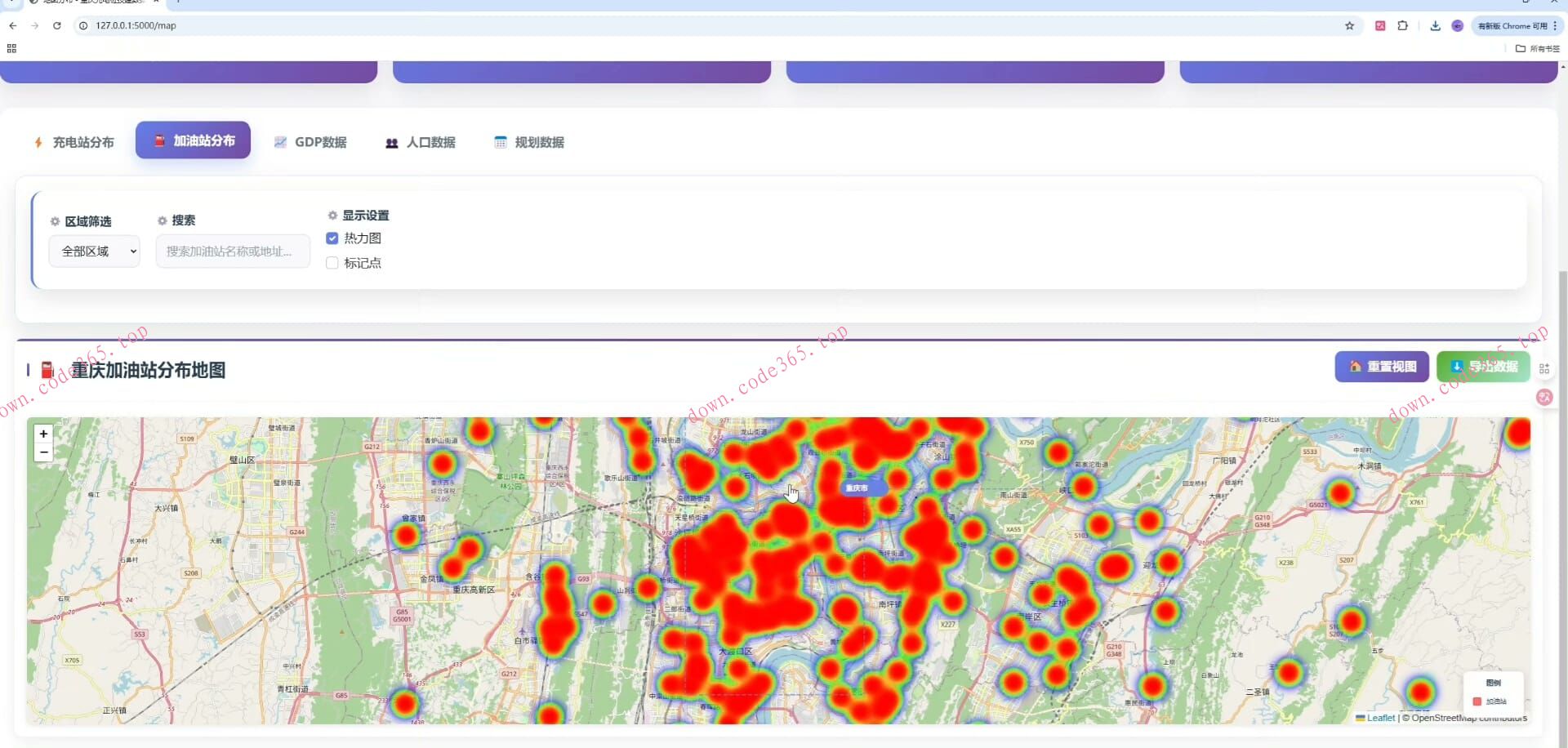The height and width of the screenshot is (748, 1568).
Task: Click the gas station search input field
Action: coord(233,252)
